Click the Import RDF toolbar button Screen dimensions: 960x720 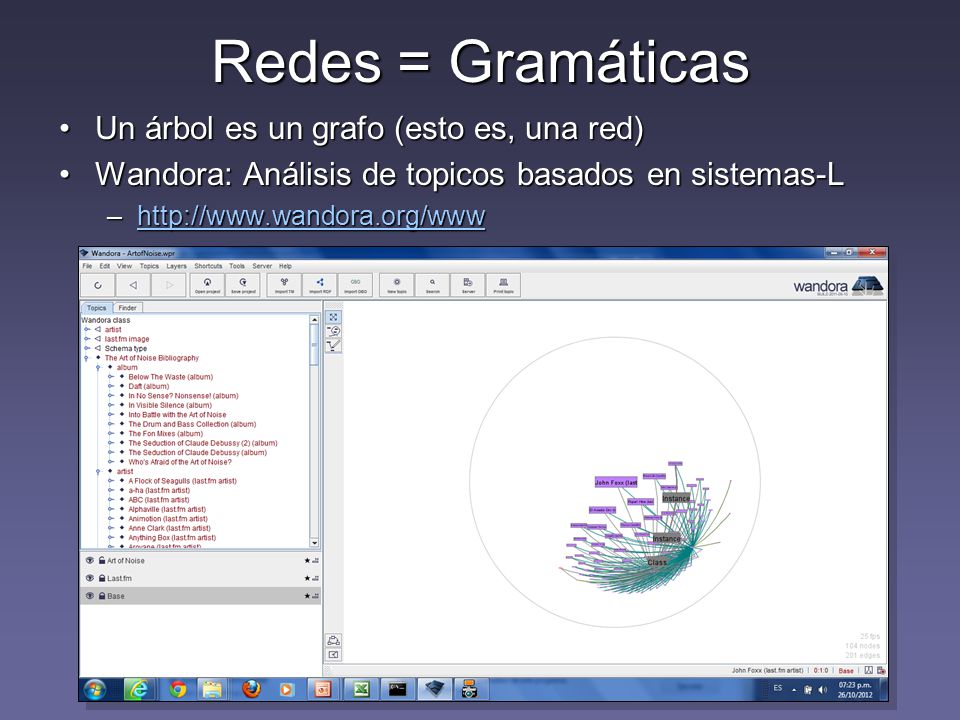(320, 285)
